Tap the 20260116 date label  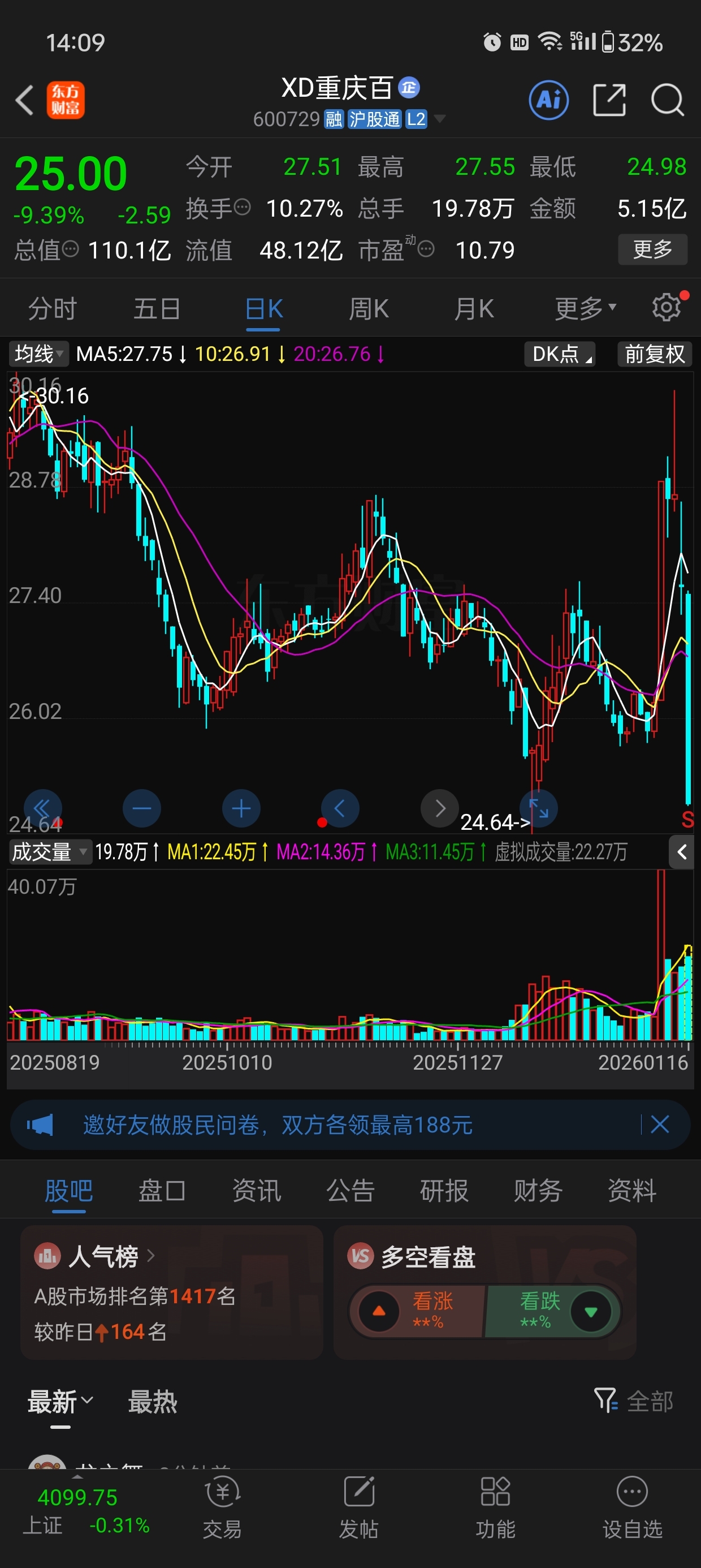pyautogui.click(x=643, y=1062)
